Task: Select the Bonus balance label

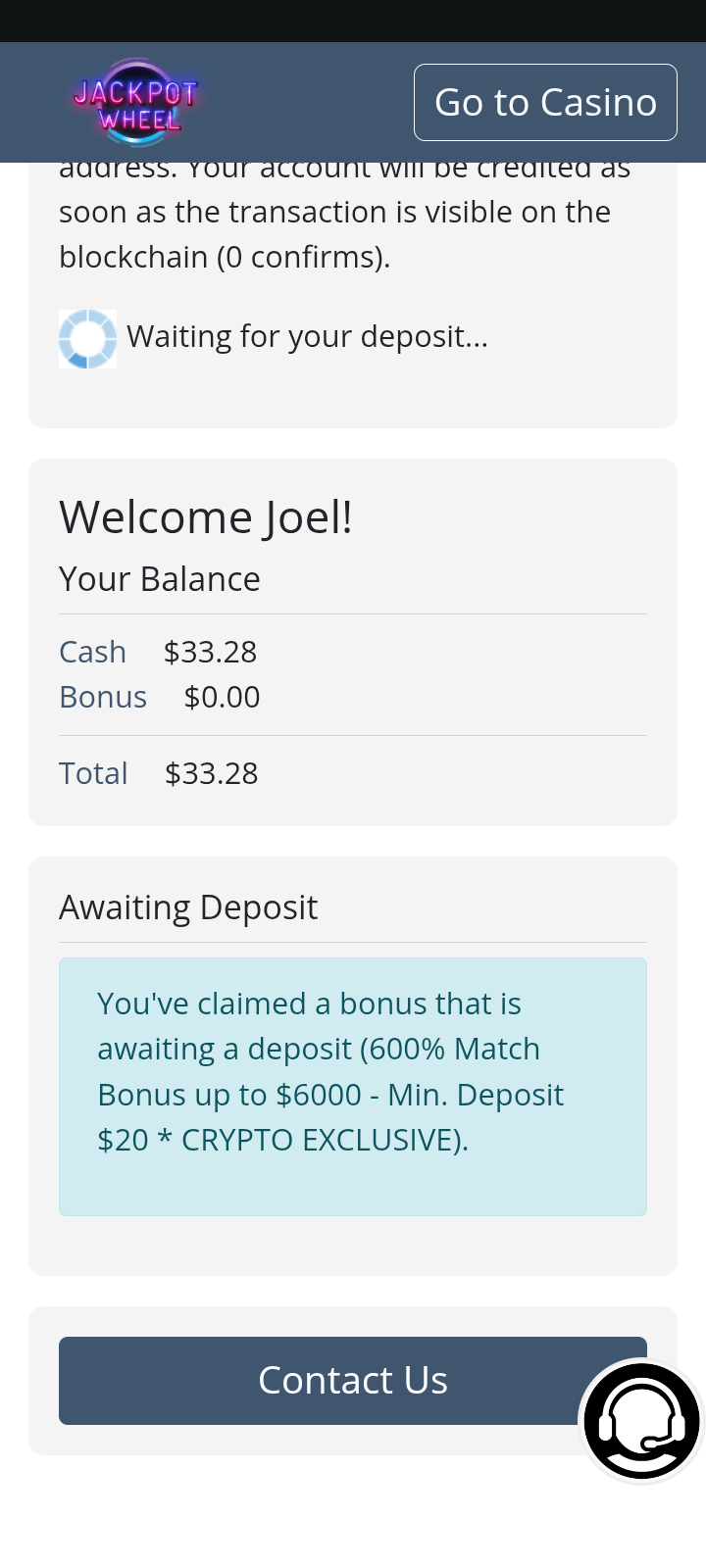Action: (x=103, y=697)
